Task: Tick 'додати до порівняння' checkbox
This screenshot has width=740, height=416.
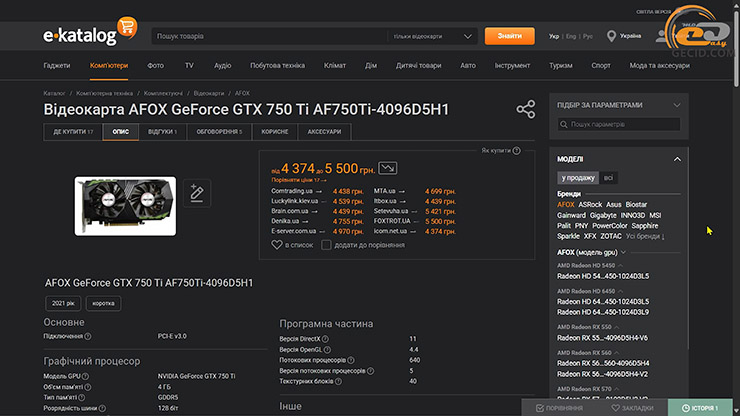Action: [326, 245]
